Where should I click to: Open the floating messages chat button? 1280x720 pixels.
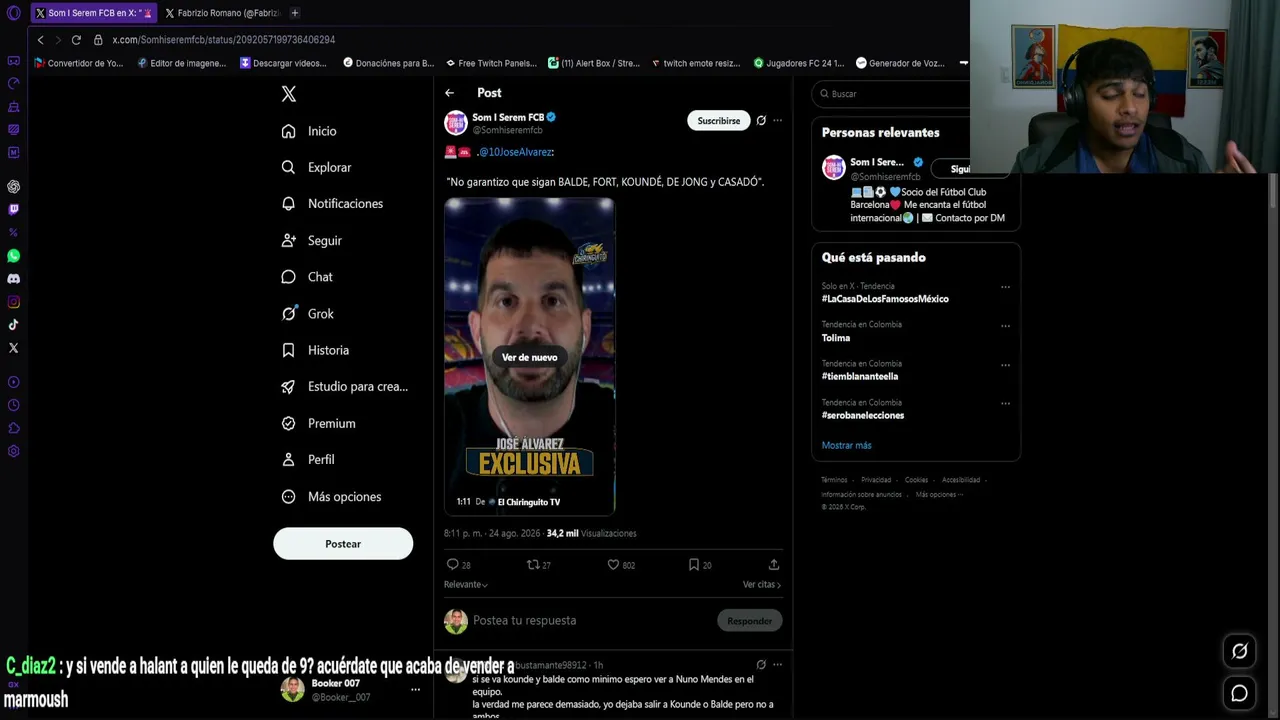(x=1240, y=693)
